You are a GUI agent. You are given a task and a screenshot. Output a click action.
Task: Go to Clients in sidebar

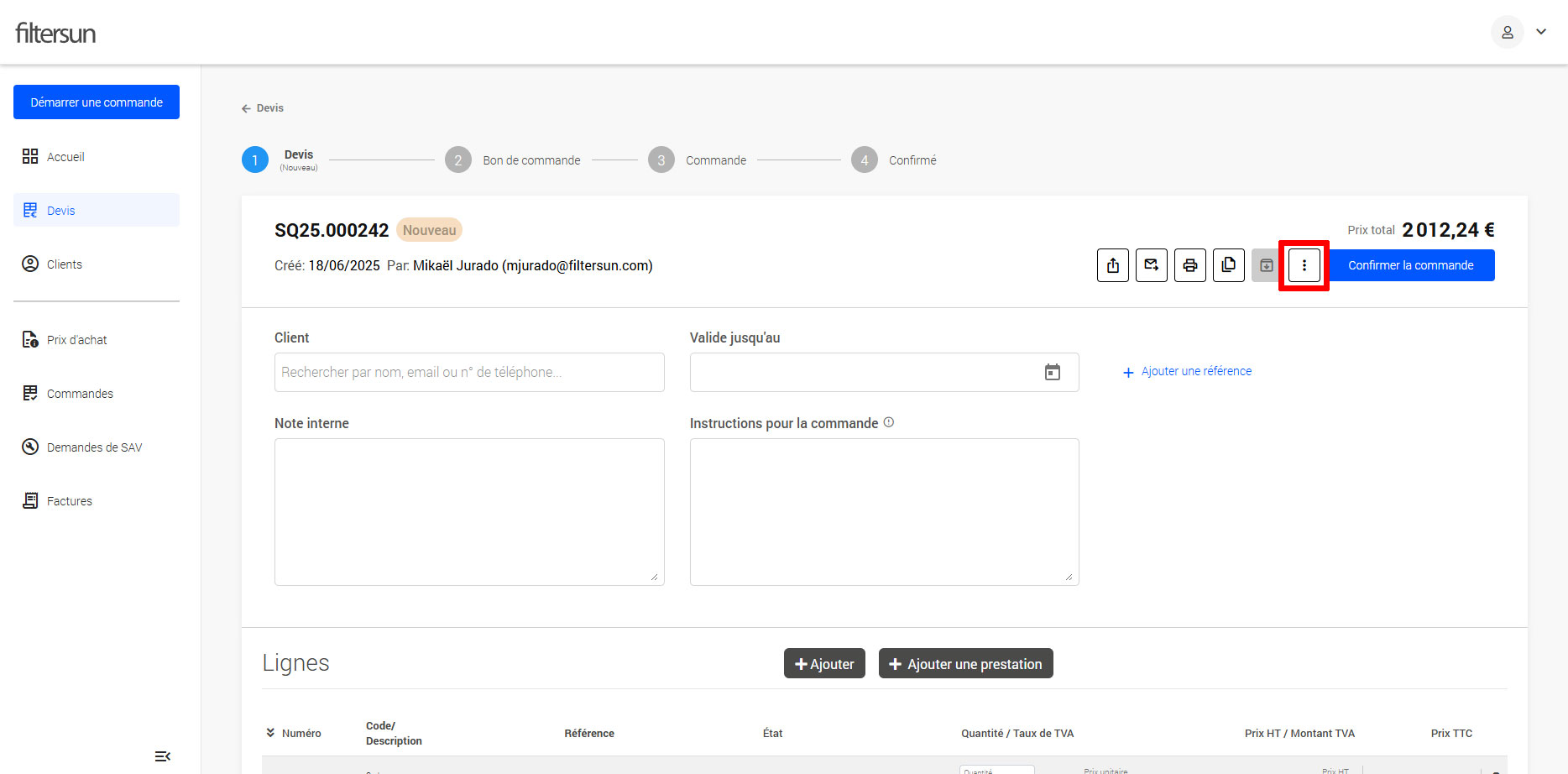pos(64,264)
